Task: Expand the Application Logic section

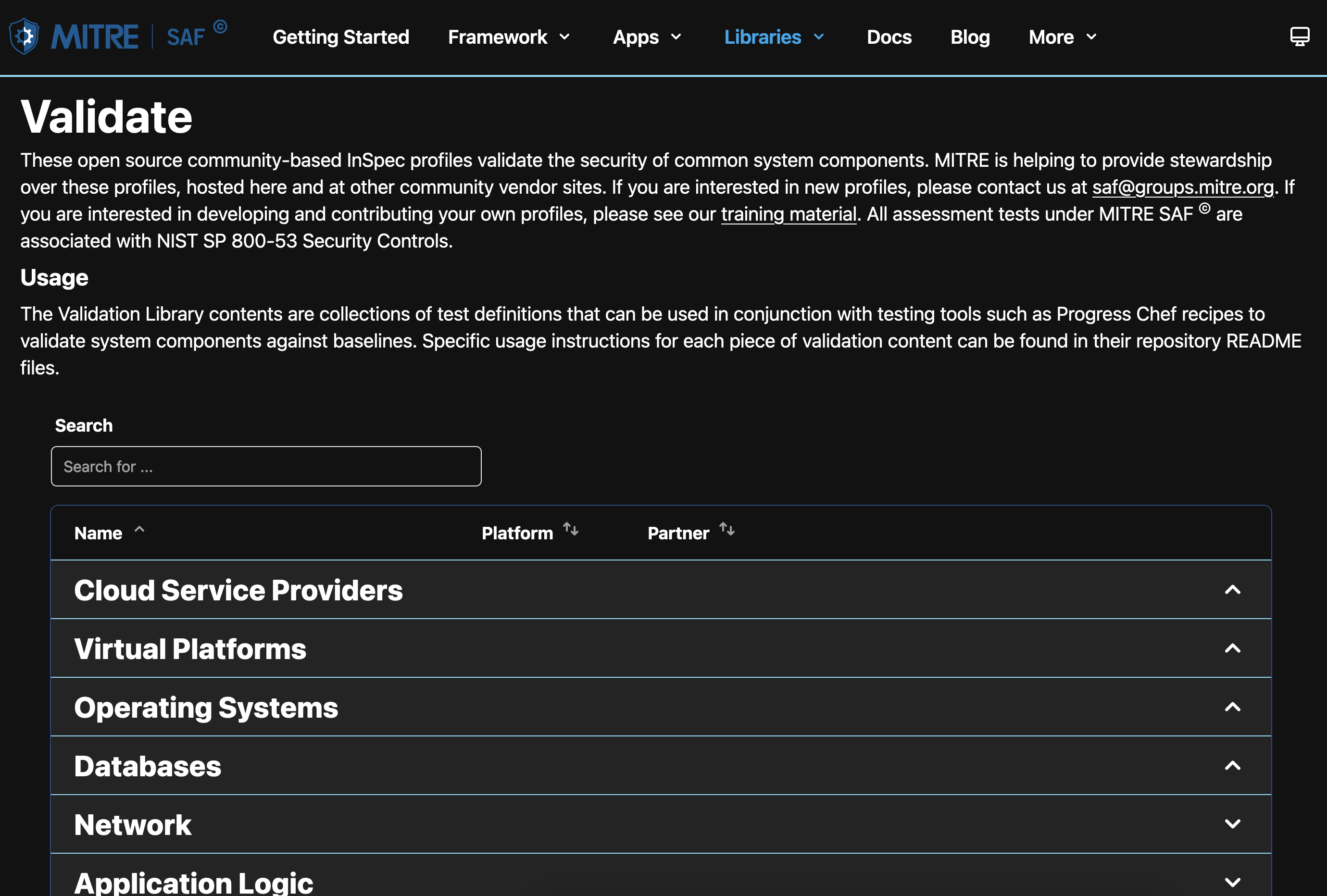Action: pos(1232,883)
